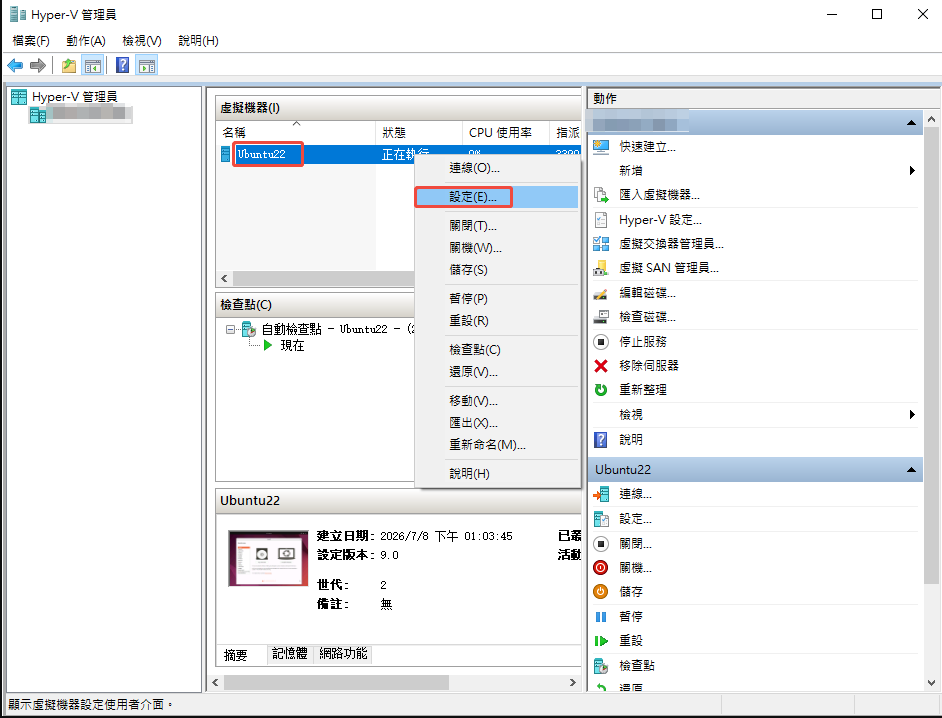Choose 暫停(P) in context menu
This screenshot has width=942, height=718.
click(x=497, y=299)
